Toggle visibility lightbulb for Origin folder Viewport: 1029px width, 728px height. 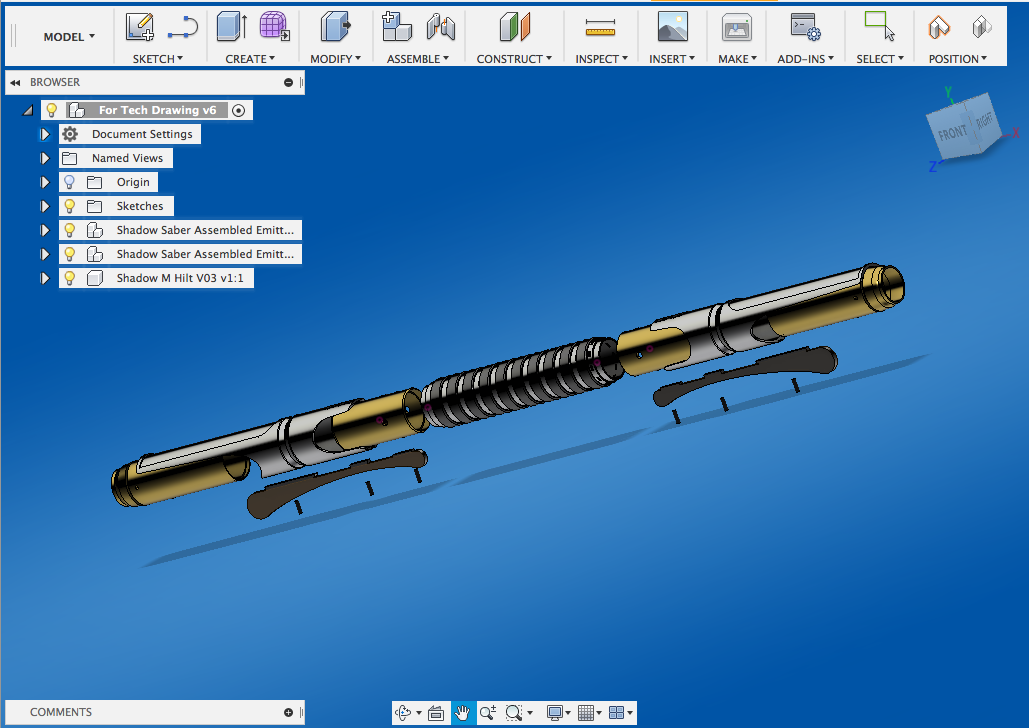click(69, 182)
